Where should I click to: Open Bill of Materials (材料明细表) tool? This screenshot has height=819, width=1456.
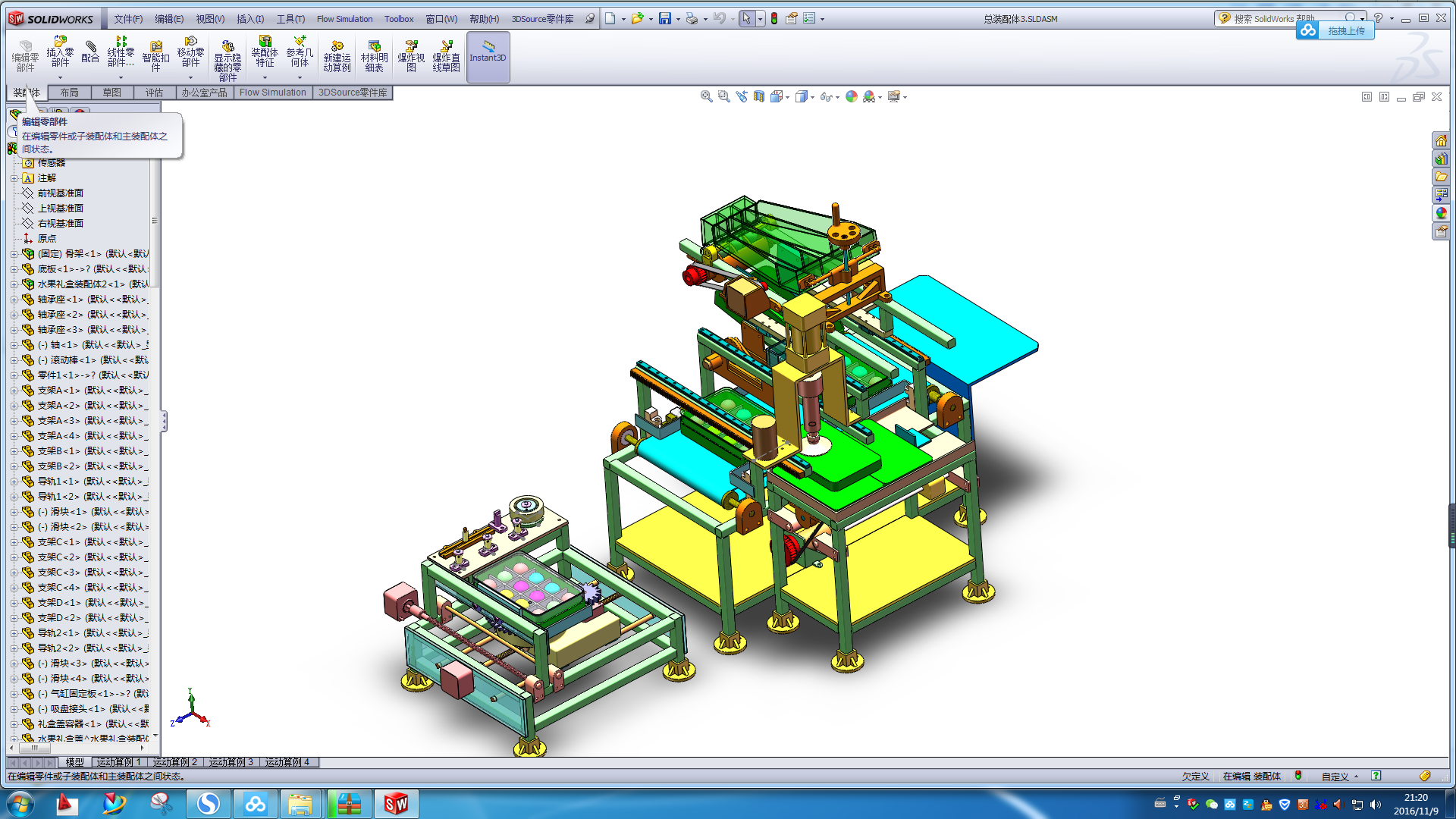[374, 56]
